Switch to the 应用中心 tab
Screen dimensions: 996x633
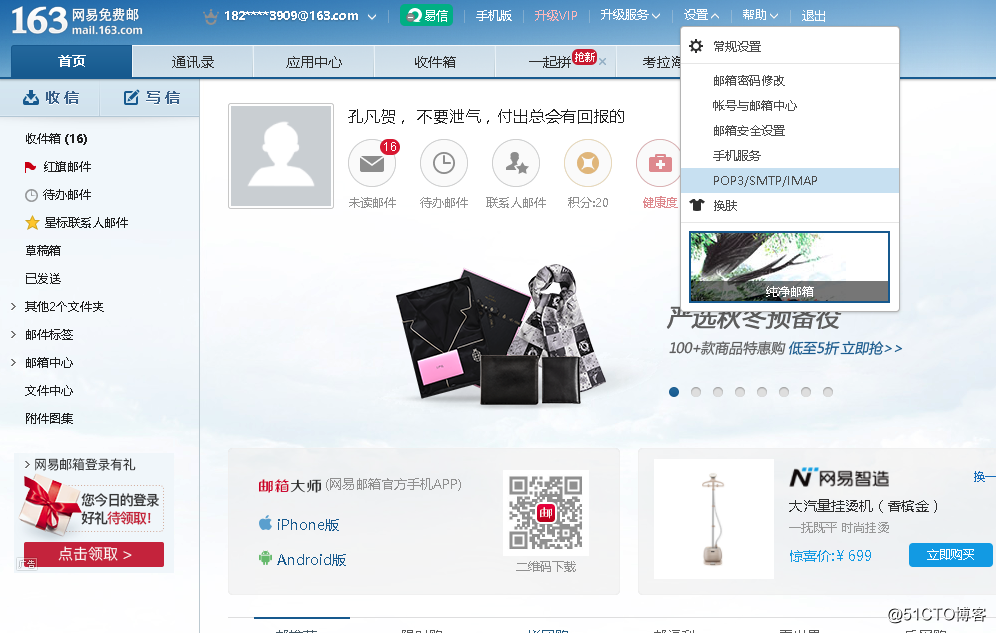tap(314, 62)
